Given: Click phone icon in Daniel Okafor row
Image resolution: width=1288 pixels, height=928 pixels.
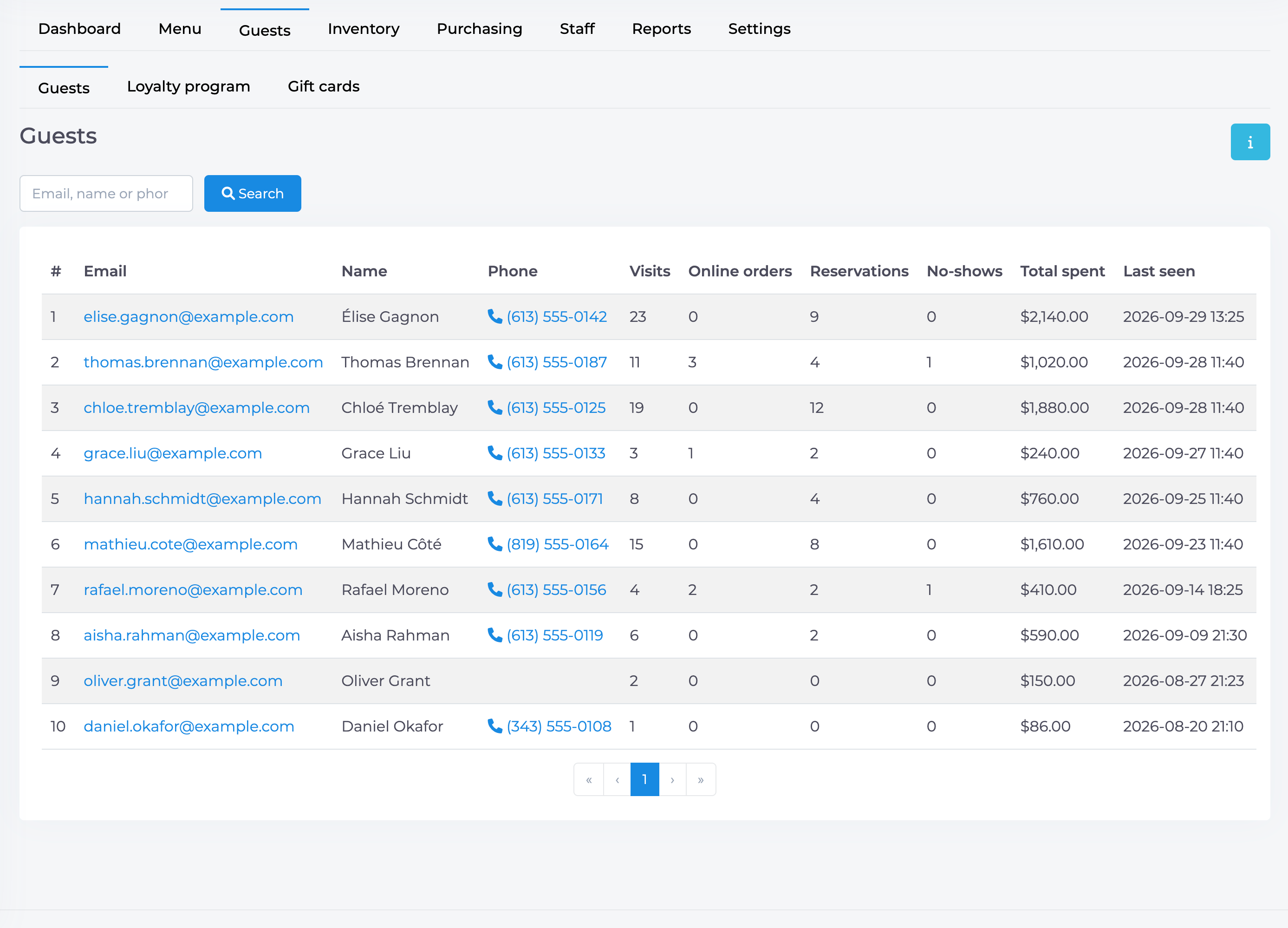Looking at the screenshot, I should pos(494,726).
